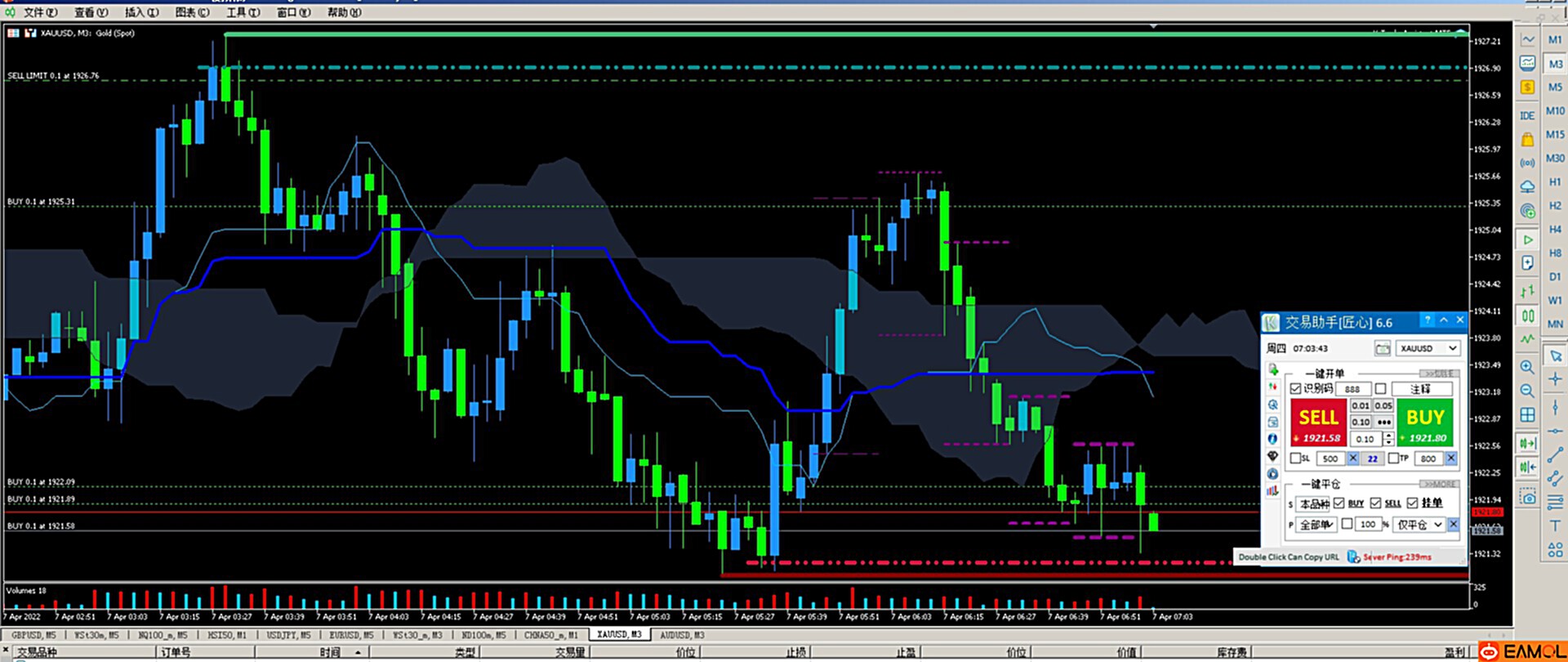Click the zoom in magnifier icon
Screen dimensions: 1568x662
click(1527, 368)
